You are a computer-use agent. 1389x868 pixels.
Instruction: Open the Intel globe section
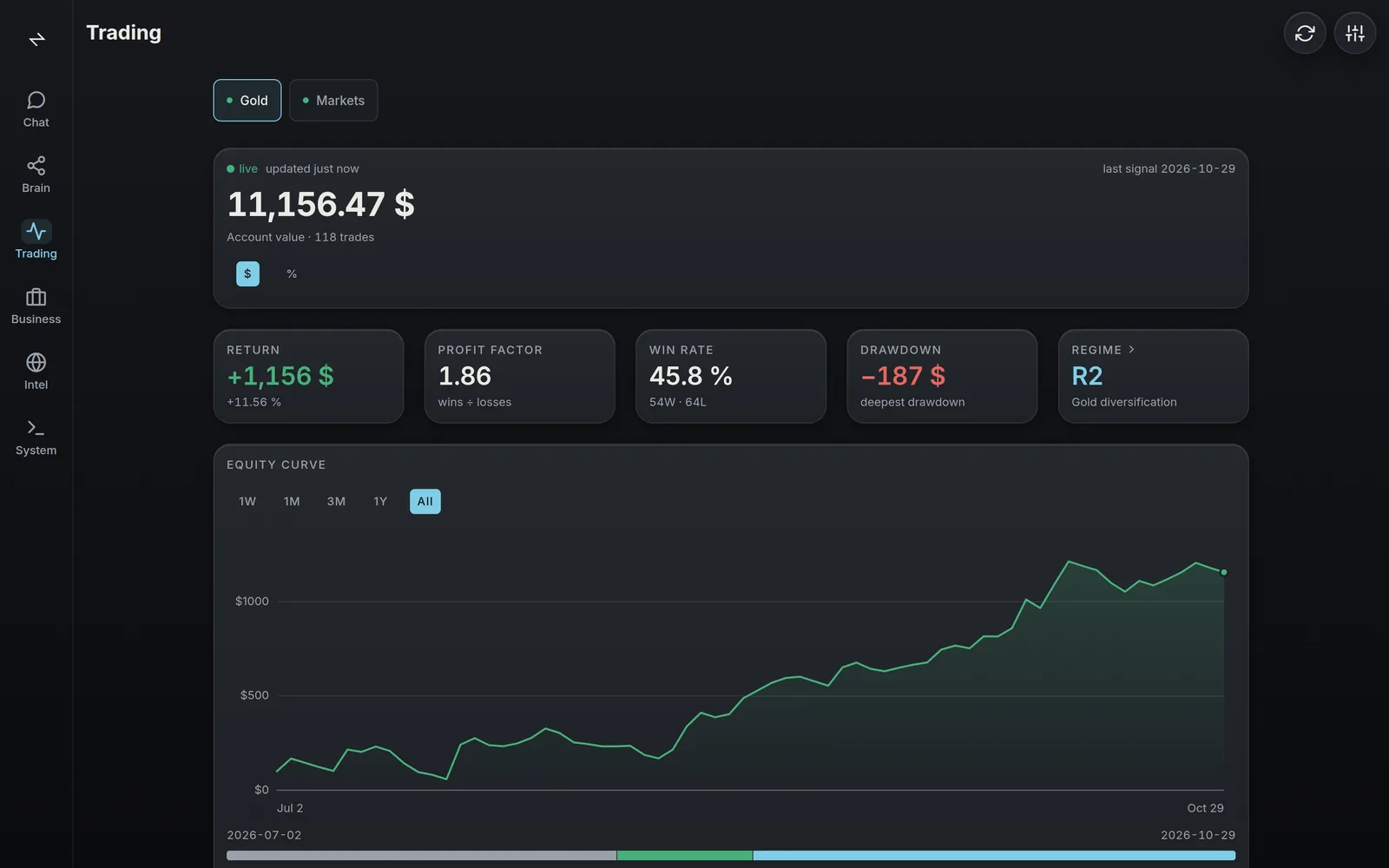(36, 372)
